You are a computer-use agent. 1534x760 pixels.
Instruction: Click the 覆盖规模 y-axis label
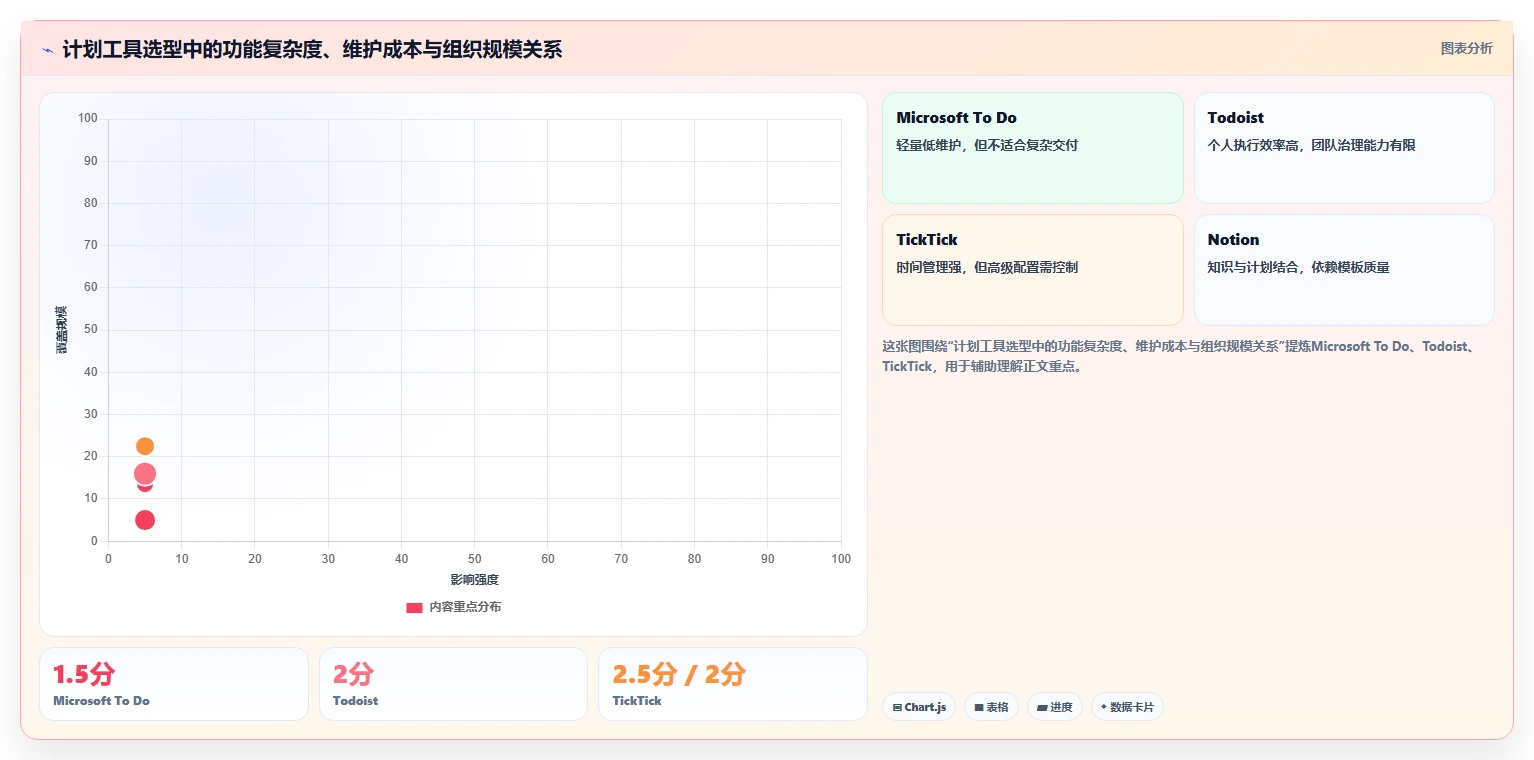[x=62, y=329]
